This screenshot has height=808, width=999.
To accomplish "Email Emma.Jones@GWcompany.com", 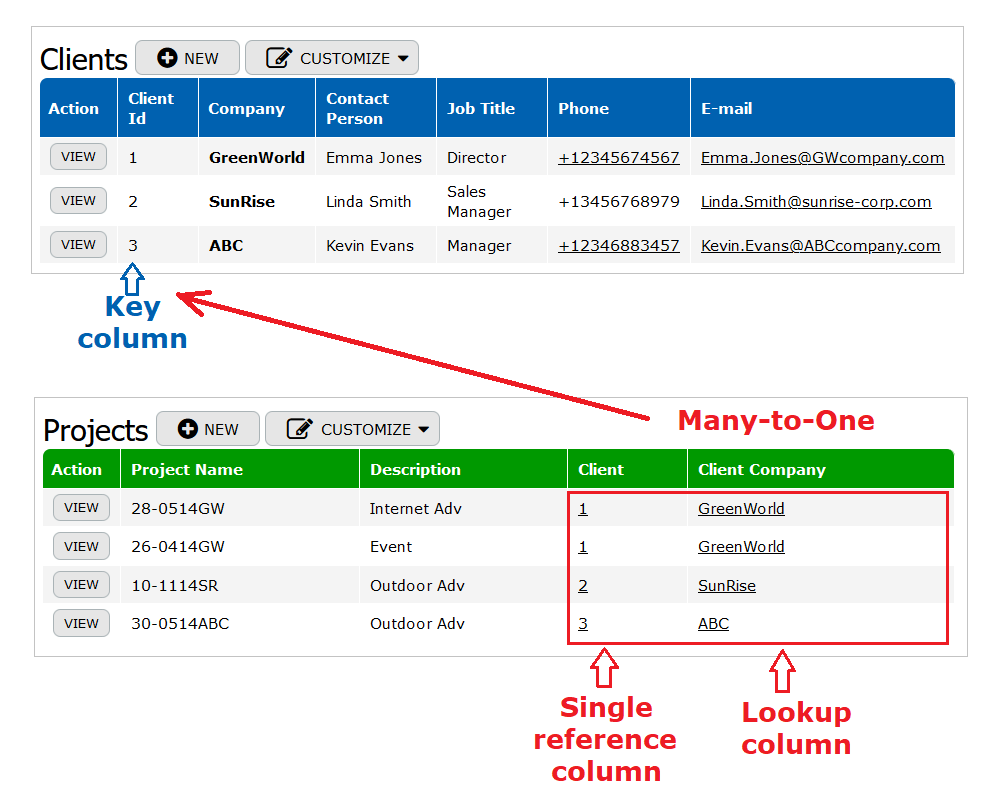I will coord(823,157).
